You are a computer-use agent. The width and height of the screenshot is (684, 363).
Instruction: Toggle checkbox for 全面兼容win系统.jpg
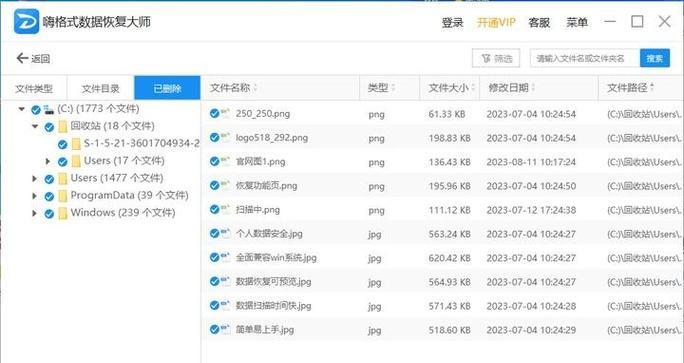coord(214,257)
